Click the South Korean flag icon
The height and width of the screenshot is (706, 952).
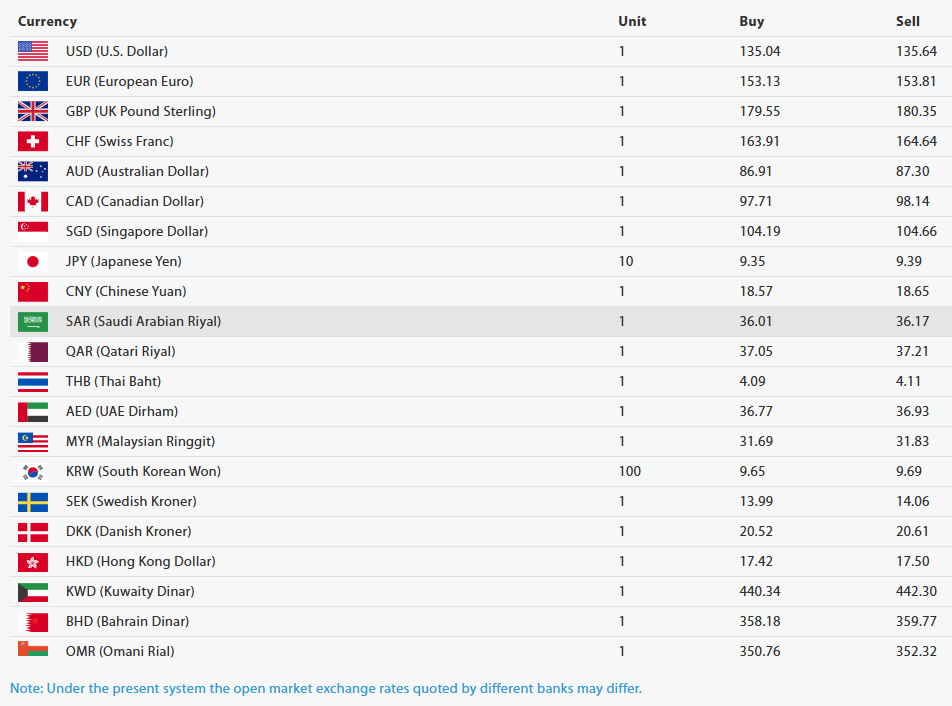(32, 471)
